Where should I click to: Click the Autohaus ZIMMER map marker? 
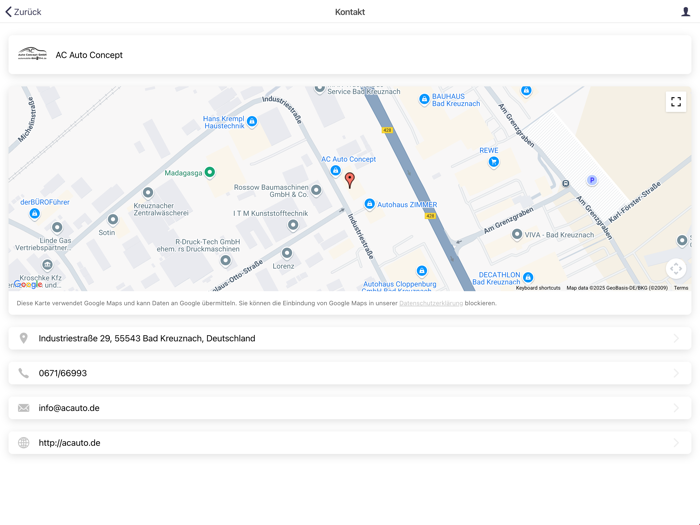tap(369, 204)
